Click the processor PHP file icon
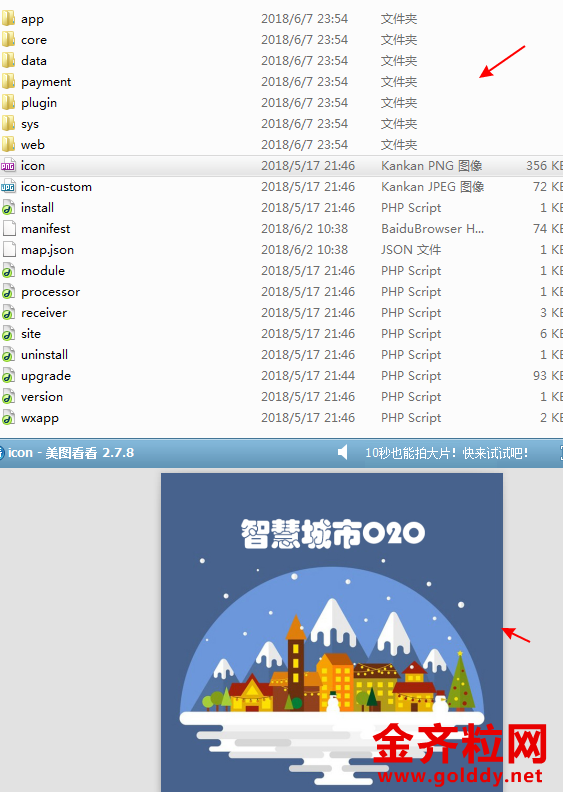 [8, 292]
